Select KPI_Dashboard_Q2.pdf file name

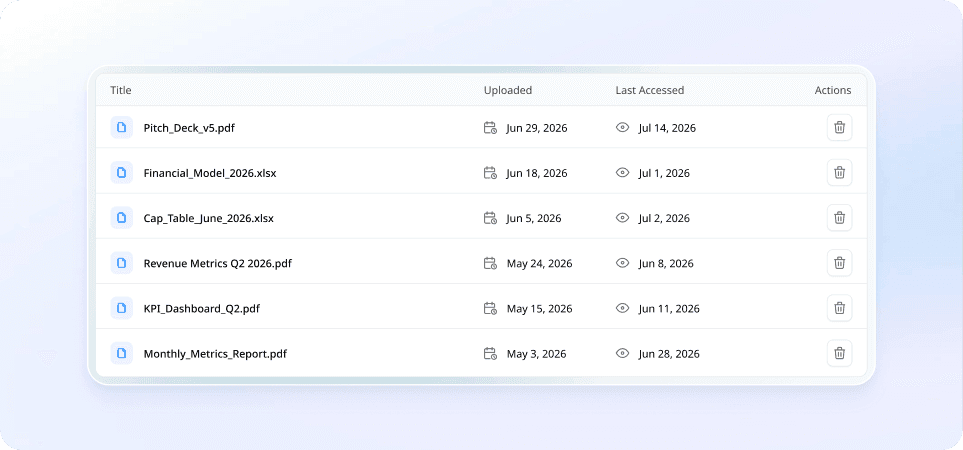pyautogui.click(x=201, y=309)
